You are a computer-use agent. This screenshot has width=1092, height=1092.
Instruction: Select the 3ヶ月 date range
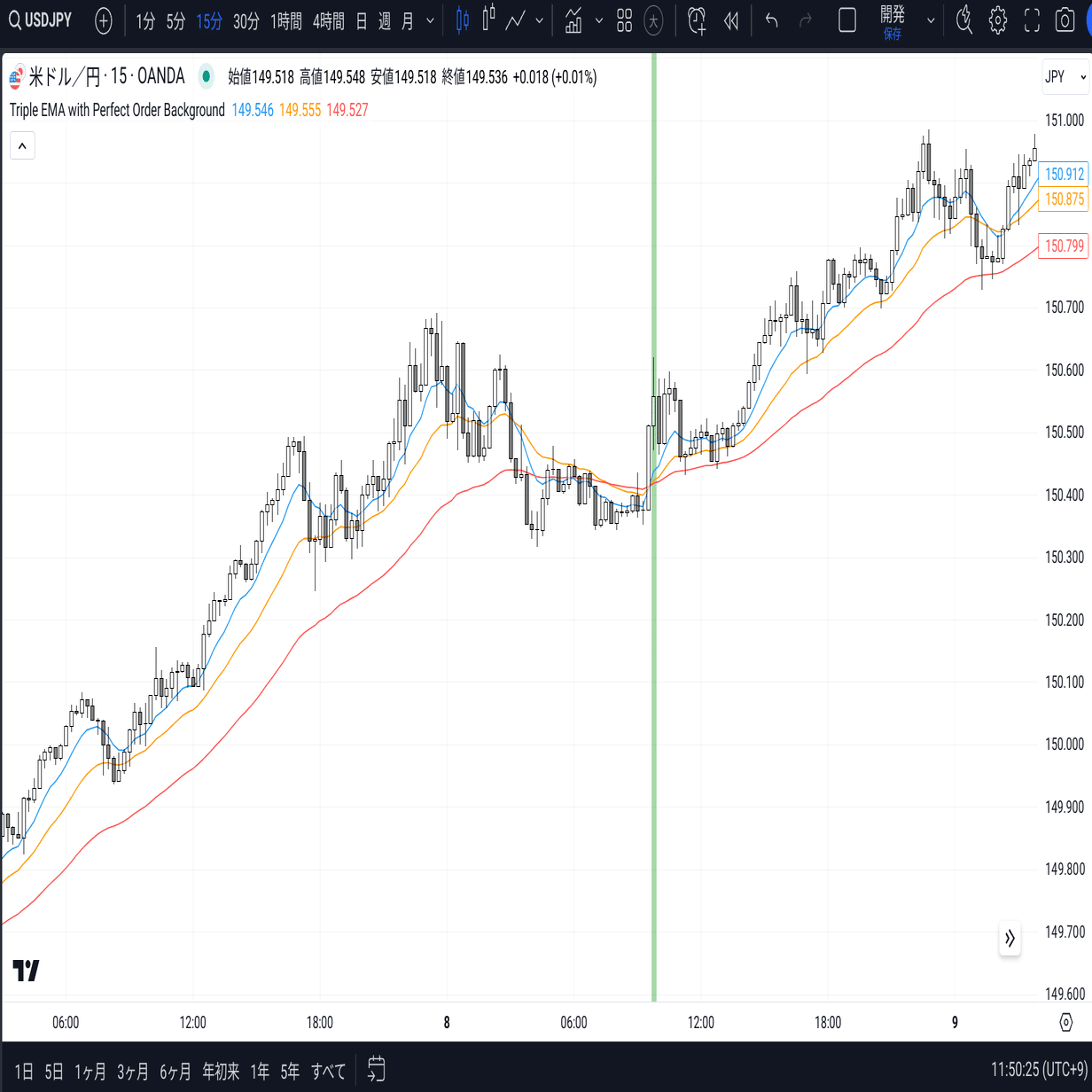coord(132,1072)
